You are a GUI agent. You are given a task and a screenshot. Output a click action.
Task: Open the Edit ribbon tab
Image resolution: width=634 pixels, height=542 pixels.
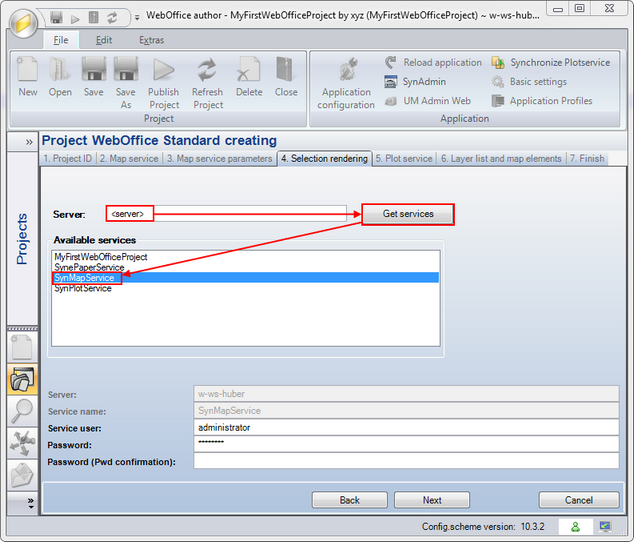pos(104,40)
